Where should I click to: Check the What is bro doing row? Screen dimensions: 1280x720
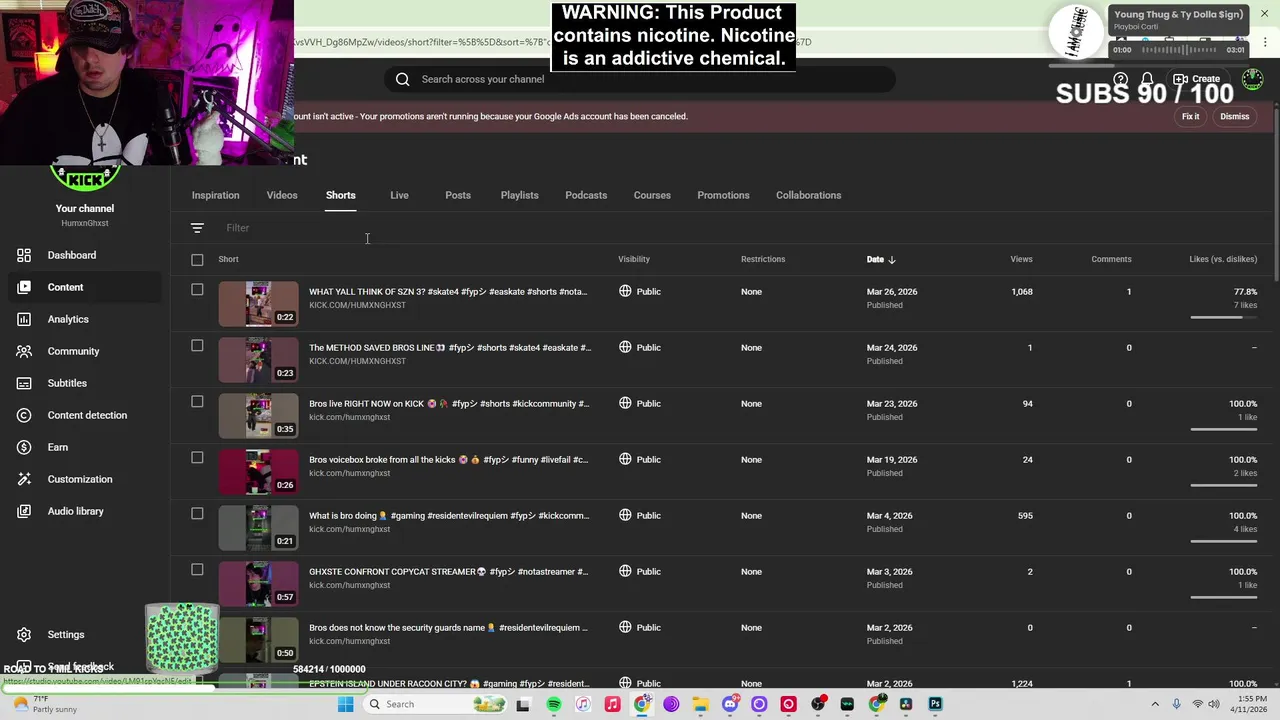click(x=197, y=514)
